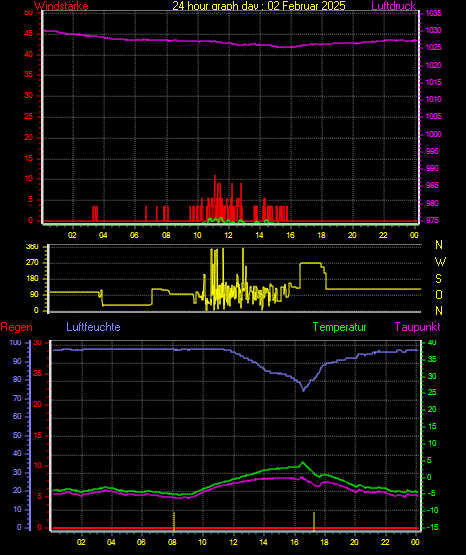
Task: Click the S compass label of direction chart
Action: coord(438,279)
